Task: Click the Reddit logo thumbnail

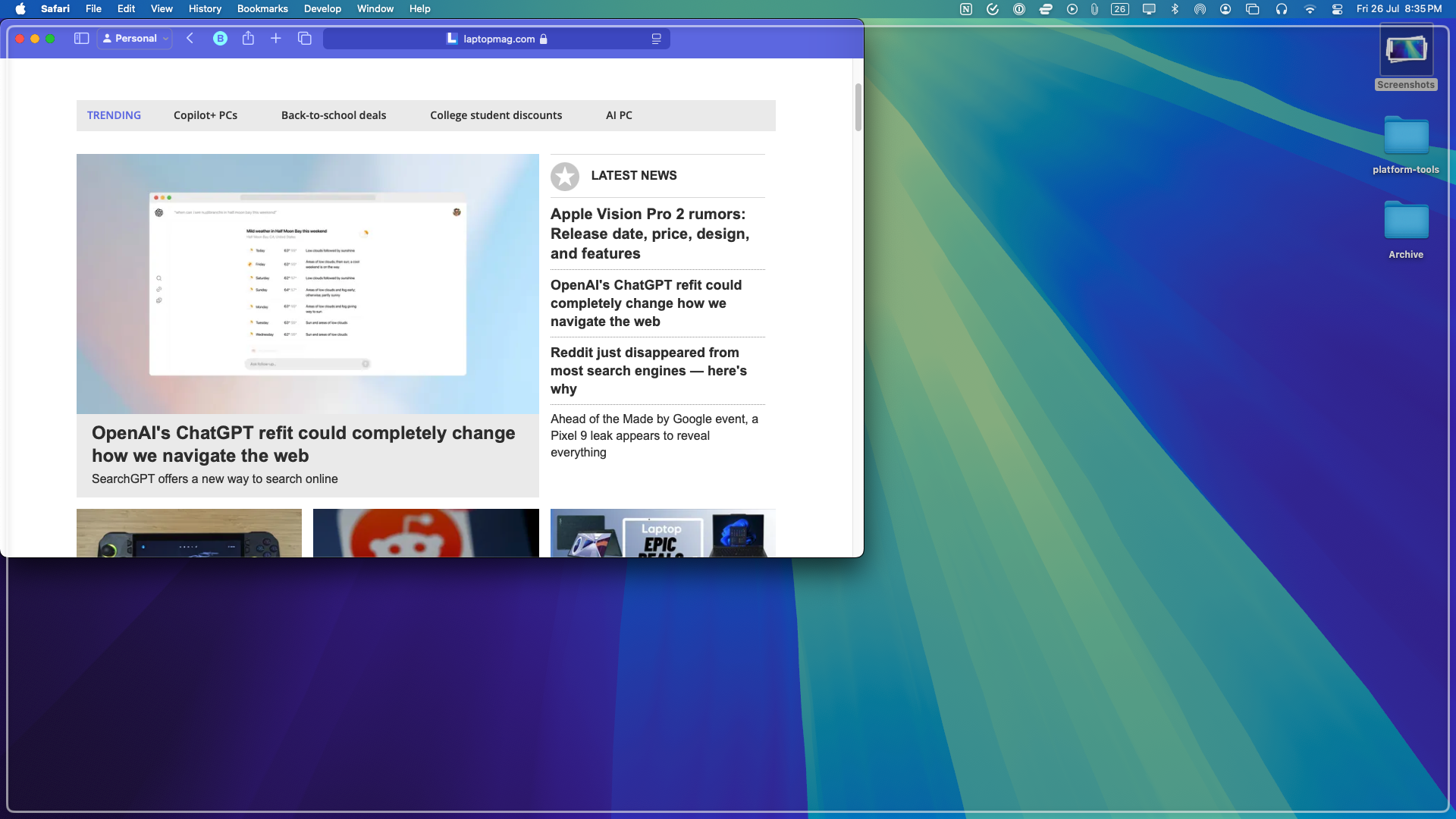Action: click(x=426, y=533)
